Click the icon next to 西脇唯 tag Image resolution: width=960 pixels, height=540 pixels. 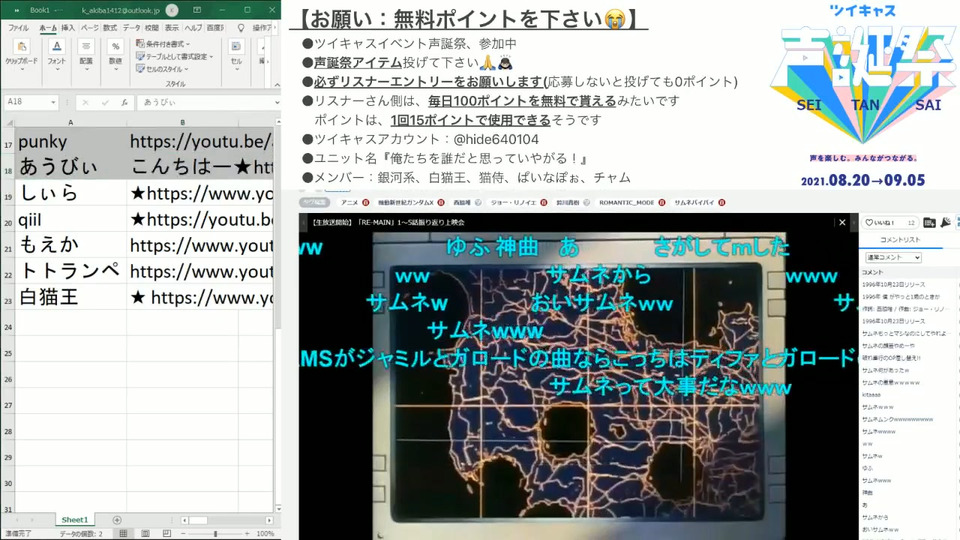pos(478,203)
